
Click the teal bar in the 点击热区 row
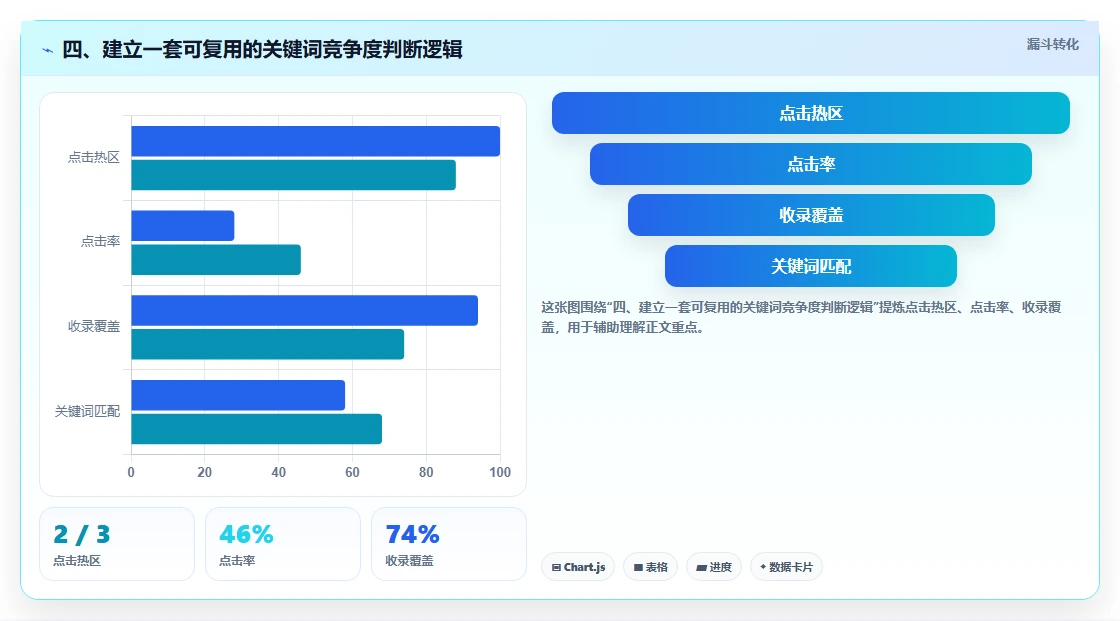pos(293,175)
